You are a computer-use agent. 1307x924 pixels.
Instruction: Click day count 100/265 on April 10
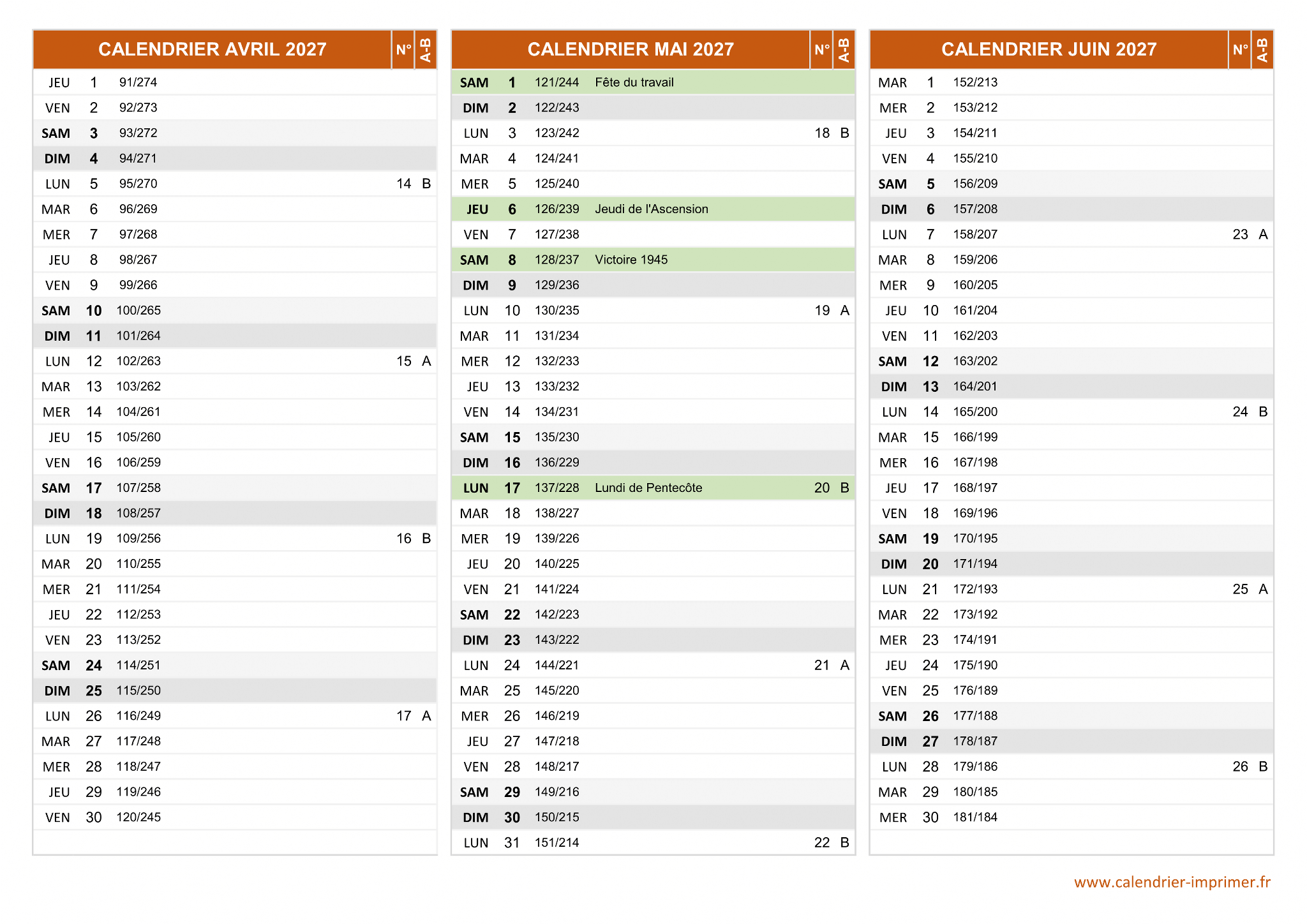pyautogui.click(x=138, y=311)
